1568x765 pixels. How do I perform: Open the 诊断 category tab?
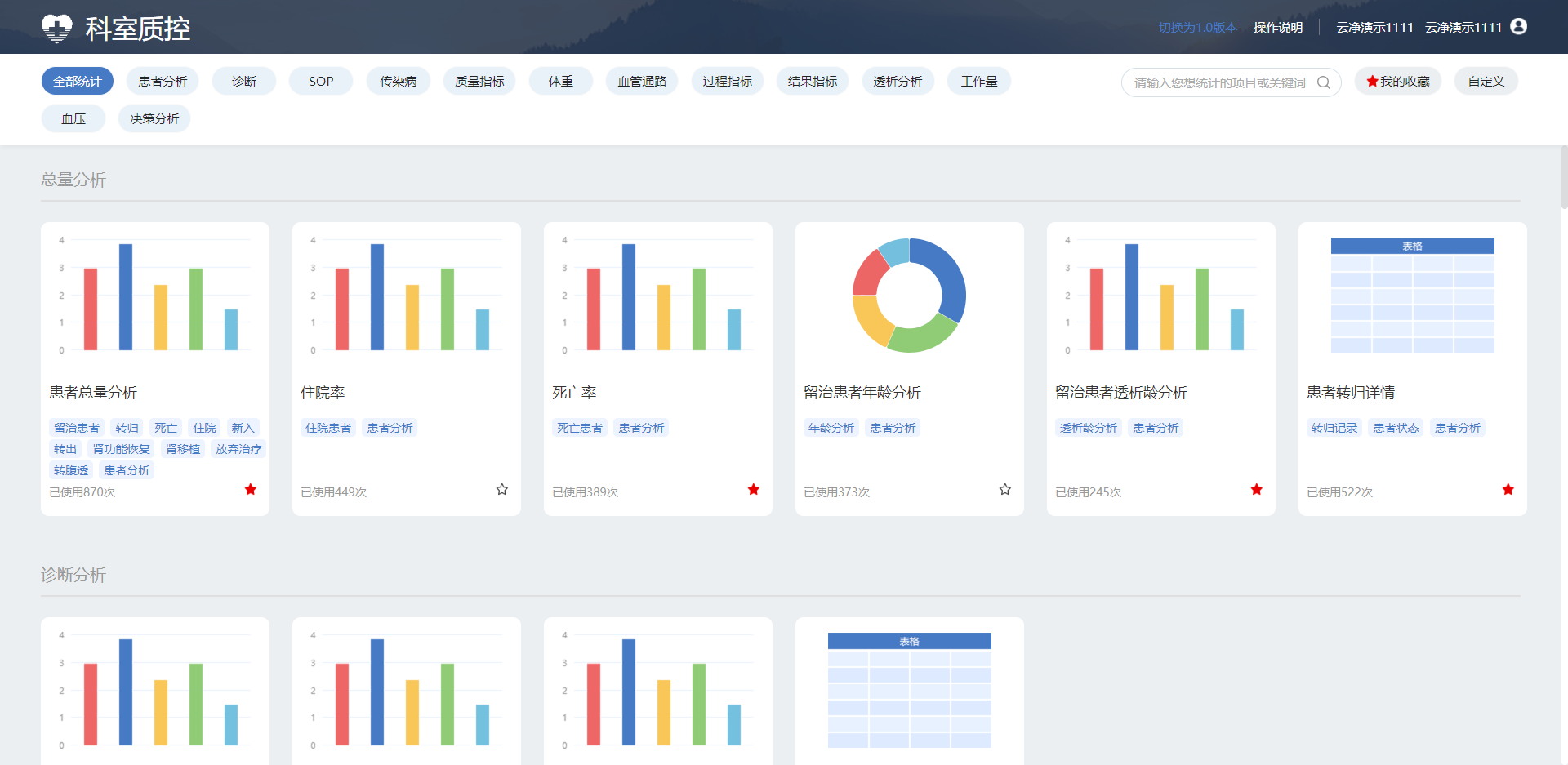pos(244,82)
